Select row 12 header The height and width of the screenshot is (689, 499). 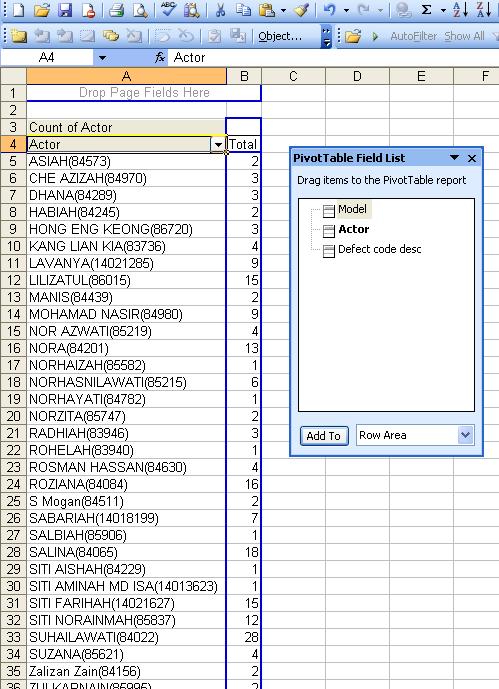point(14,280)
